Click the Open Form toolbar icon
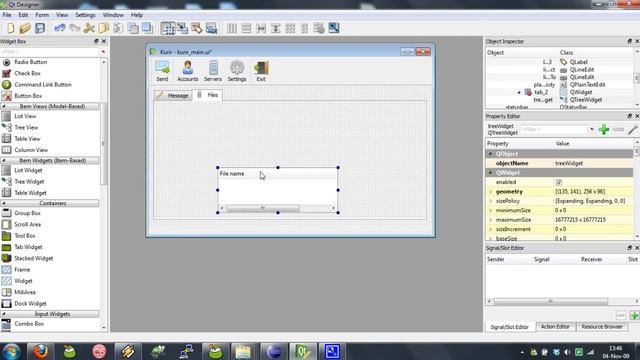 tap(25, 28)
